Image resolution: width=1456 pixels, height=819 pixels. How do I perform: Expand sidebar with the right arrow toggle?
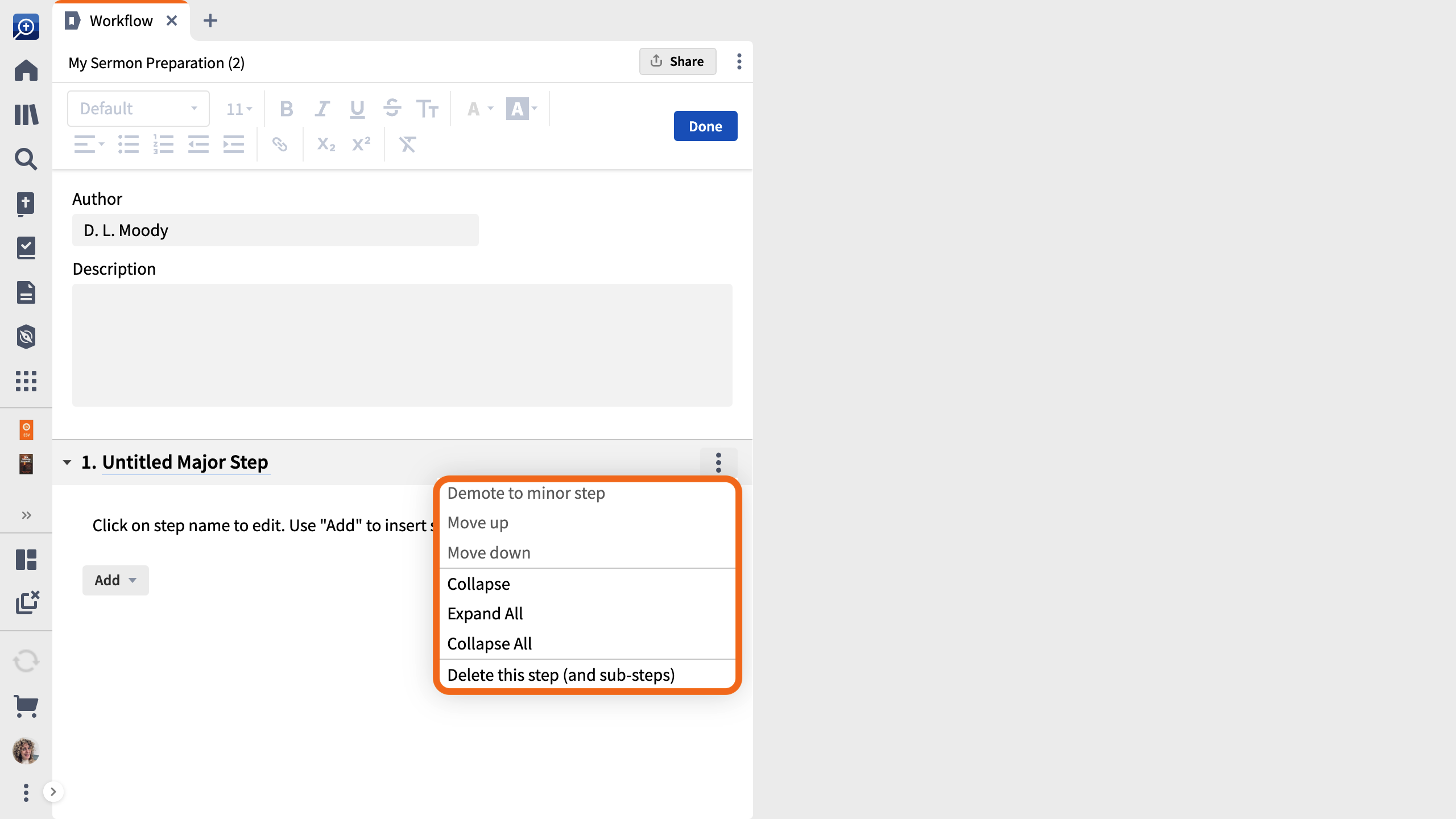(53, 792)
